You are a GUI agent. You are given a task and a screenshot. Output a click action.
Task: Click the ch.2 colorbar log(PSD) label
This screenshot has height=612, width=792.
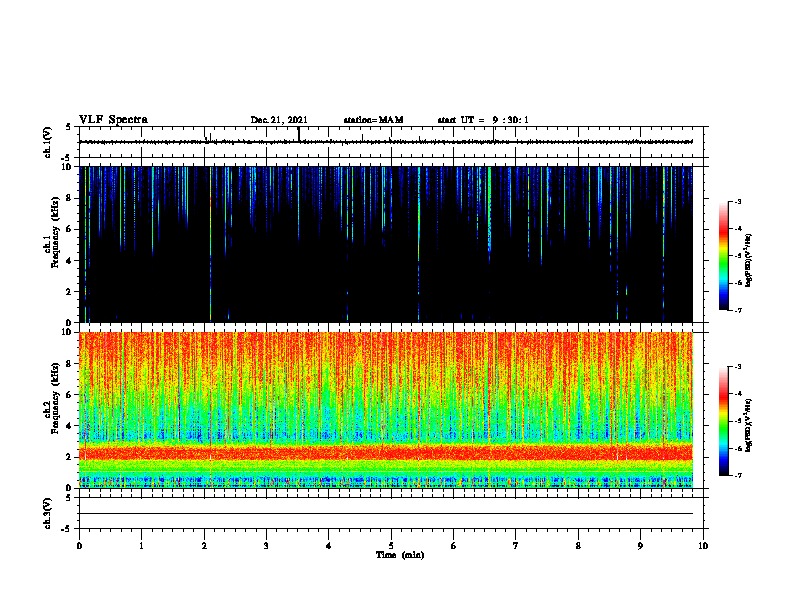(749, 425)
